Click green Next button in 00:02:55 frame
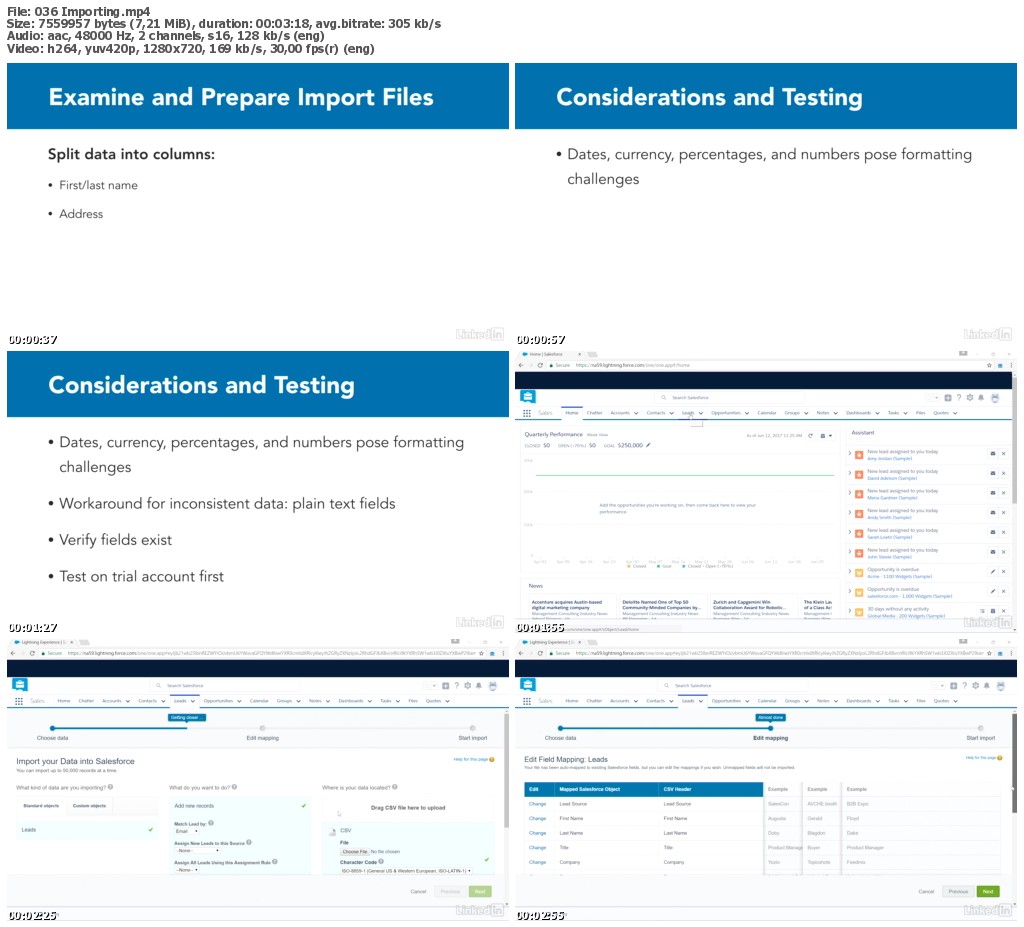 coord(988,891)
